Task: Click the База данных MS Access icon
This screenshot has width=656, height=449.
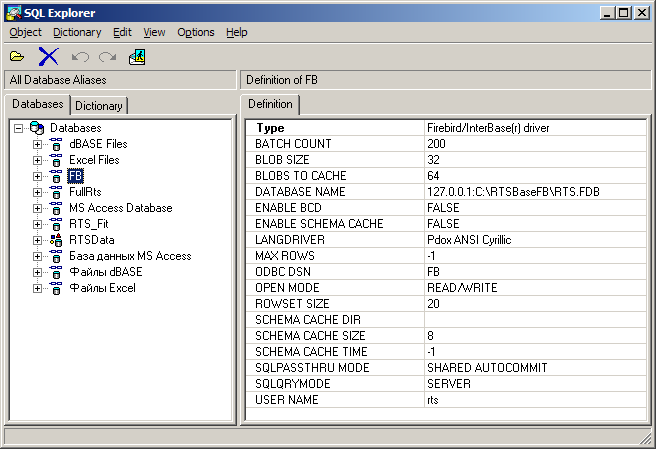Action: coord(56,256)
